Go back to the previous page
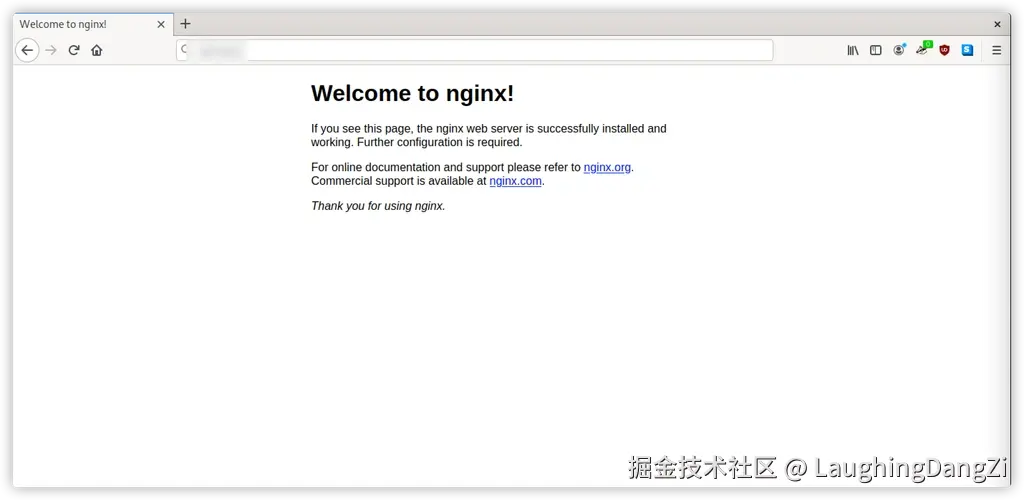Viewport: 1024px width, 500px height. tap(27, 50)
